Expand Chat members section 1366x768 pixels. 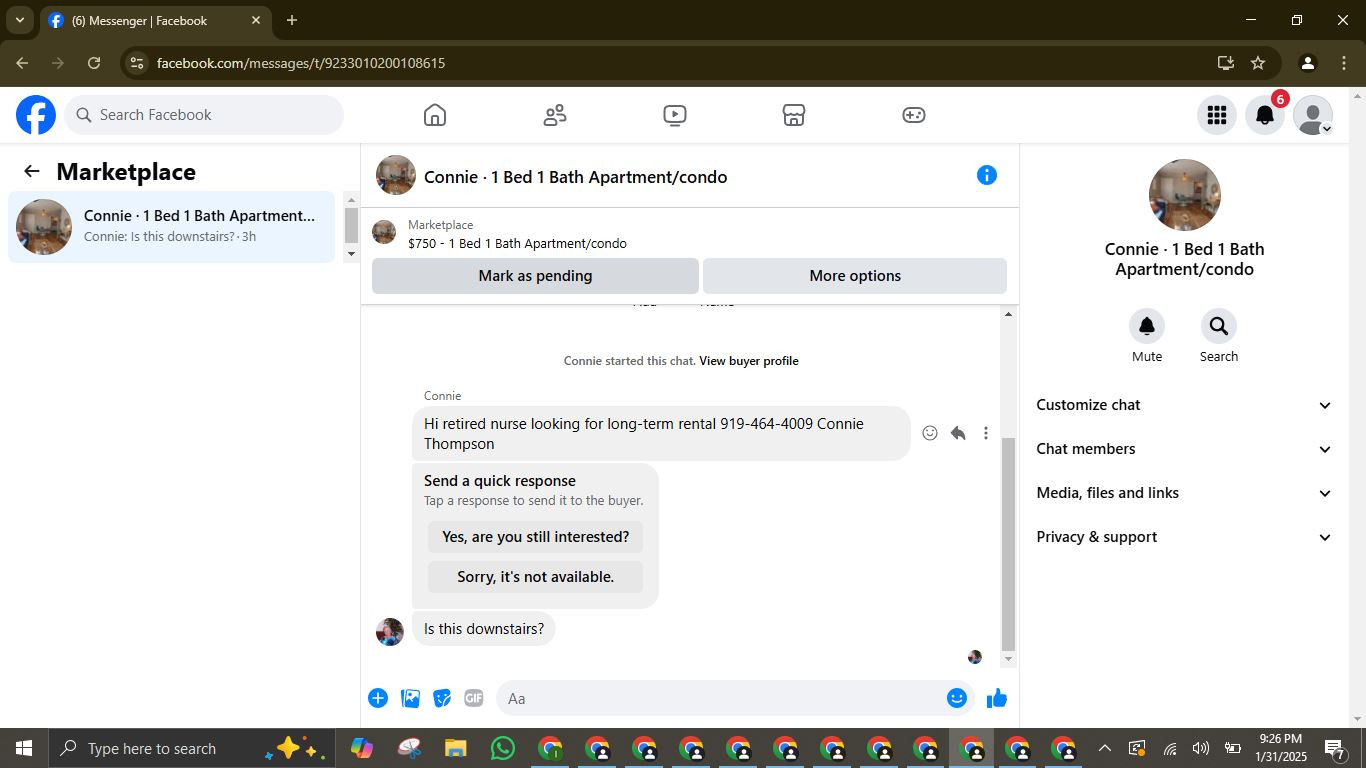pyautogui.click(x=1184, y=449)
